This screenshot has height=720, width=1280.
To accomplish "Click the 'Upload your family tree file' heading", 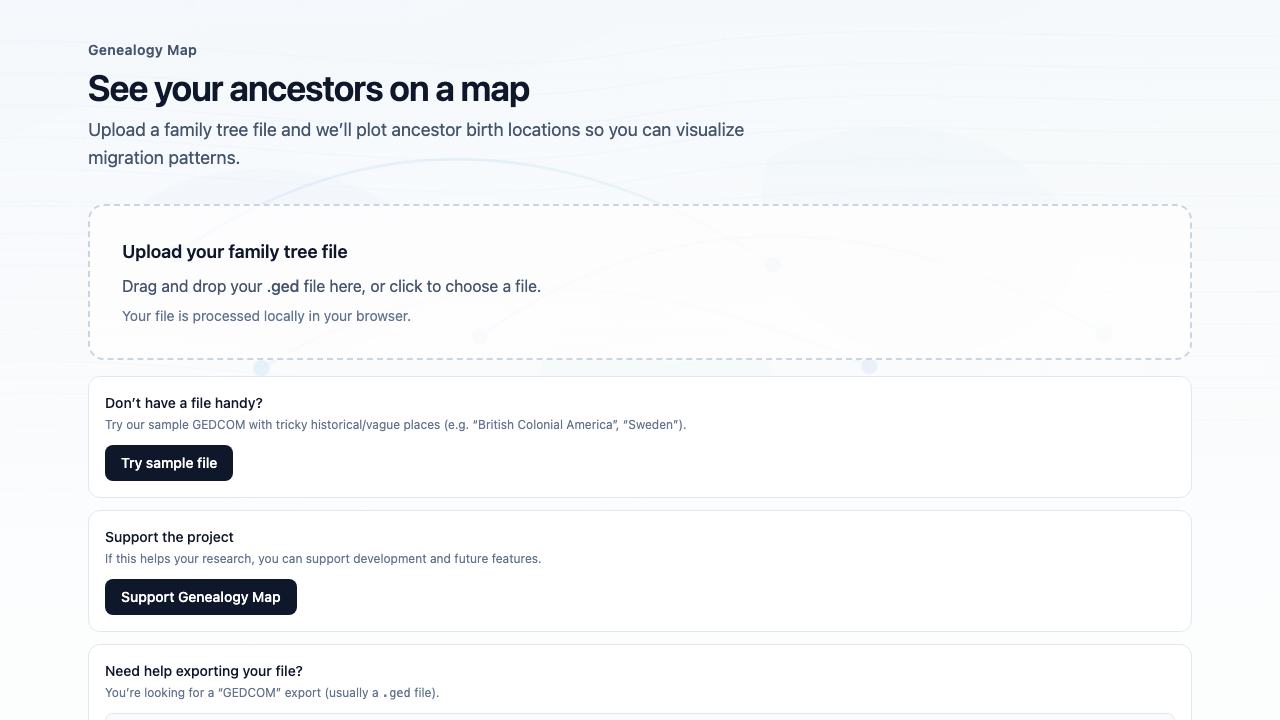I will [x=235, y=252].
